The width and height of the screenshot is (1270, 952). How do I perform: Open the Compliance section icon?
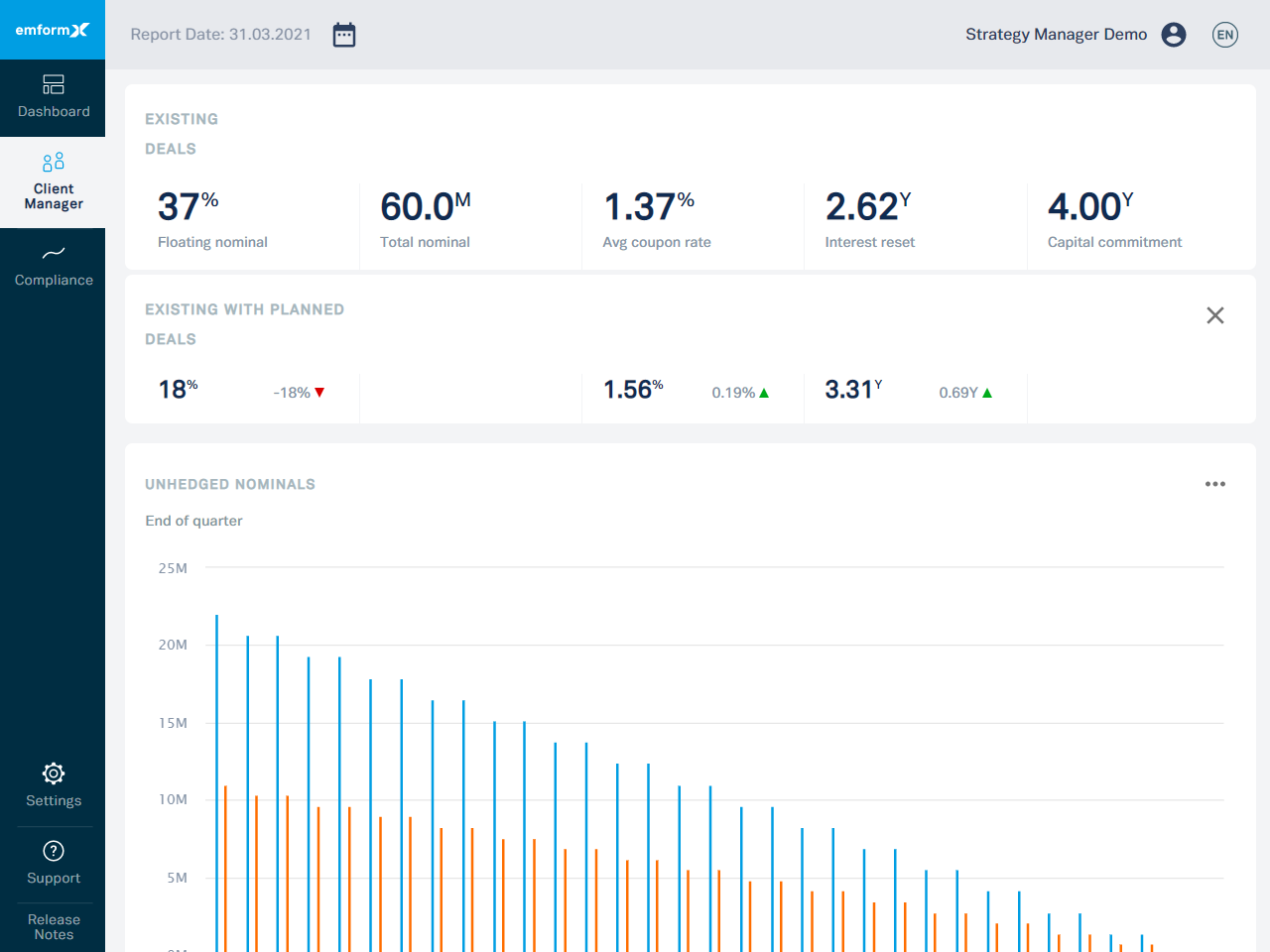[53, 254]
